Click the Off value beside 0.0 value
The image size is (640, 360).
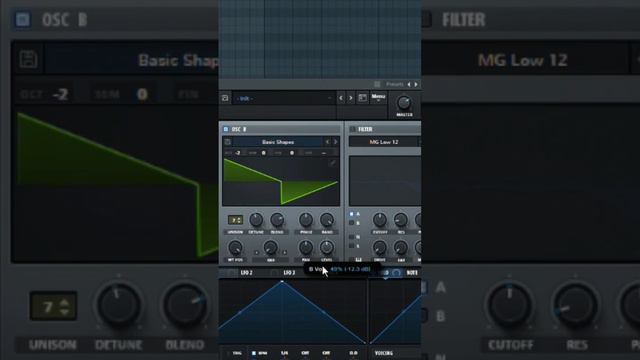point(326,353)
